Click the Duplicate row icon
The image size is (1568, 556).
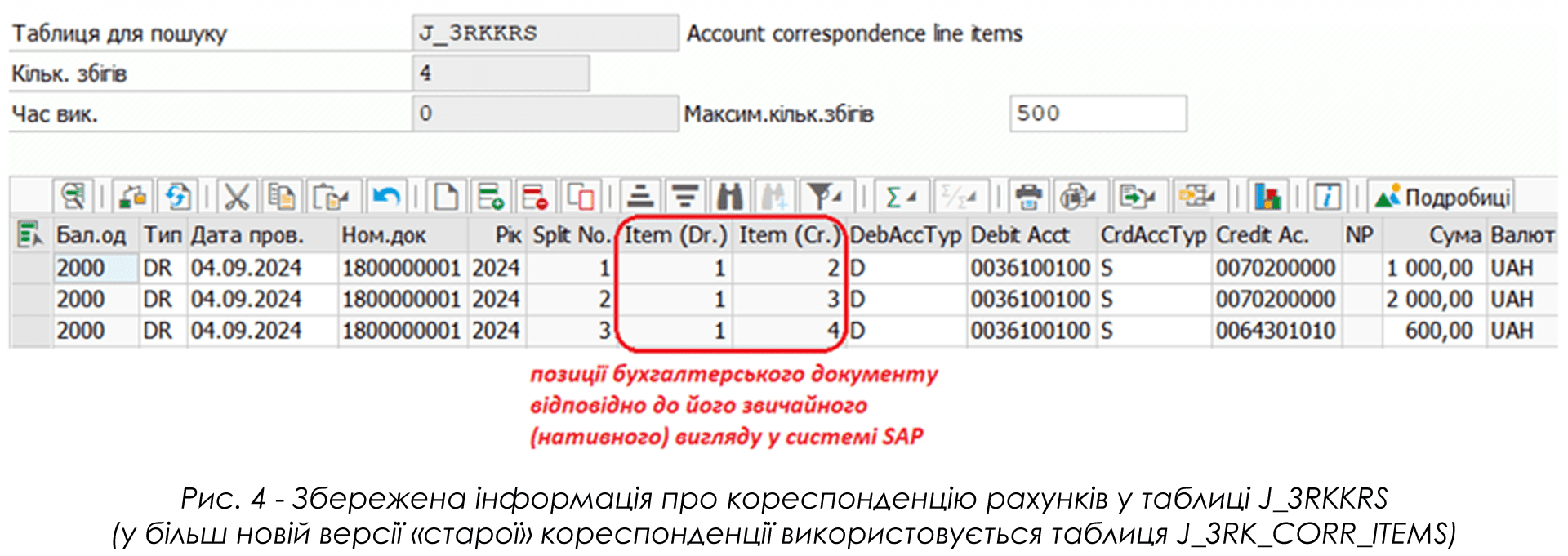tap(581, 197)
